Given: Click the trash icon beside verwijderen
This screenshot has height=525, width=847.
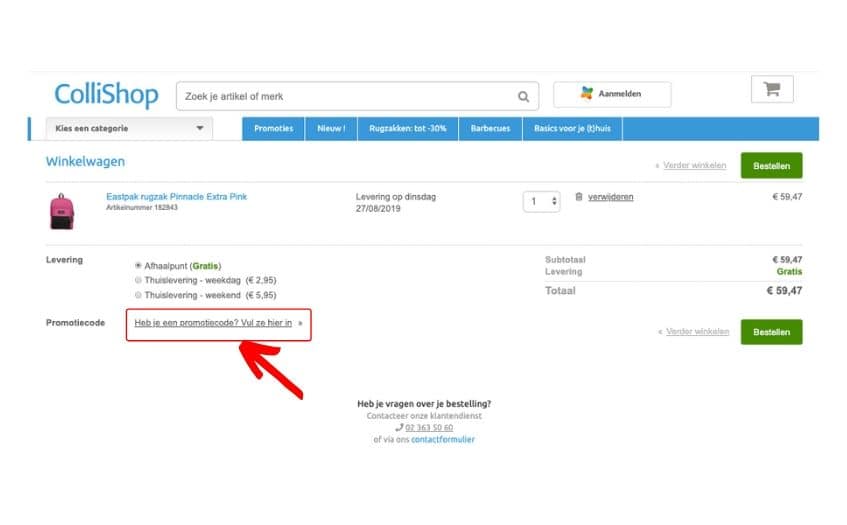Looking at the screenshot, I should [579, 197].
